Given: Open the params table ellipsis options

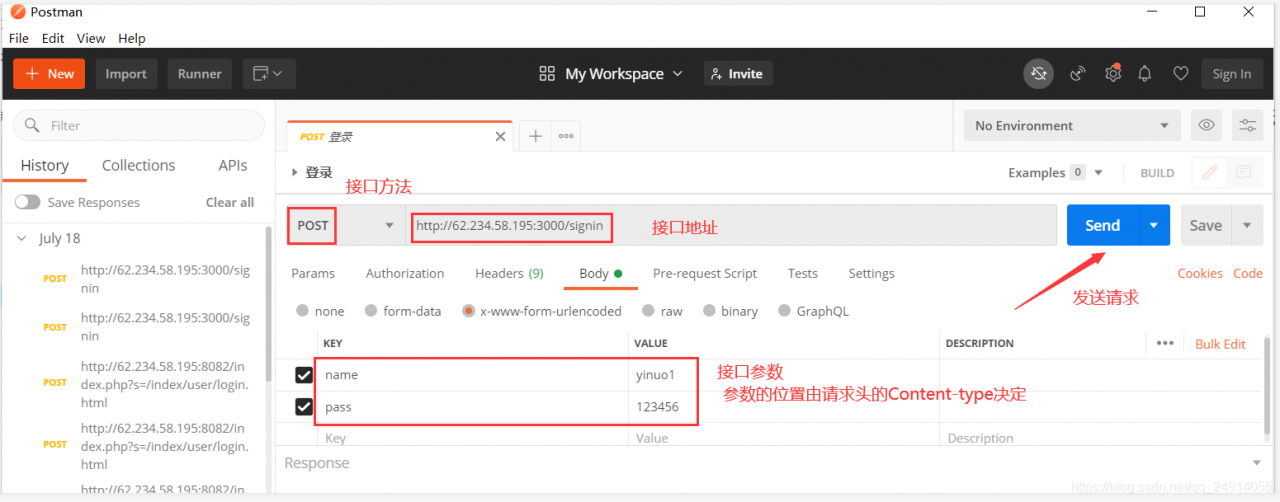Looking at the screenshot, I should point(1165,343).
